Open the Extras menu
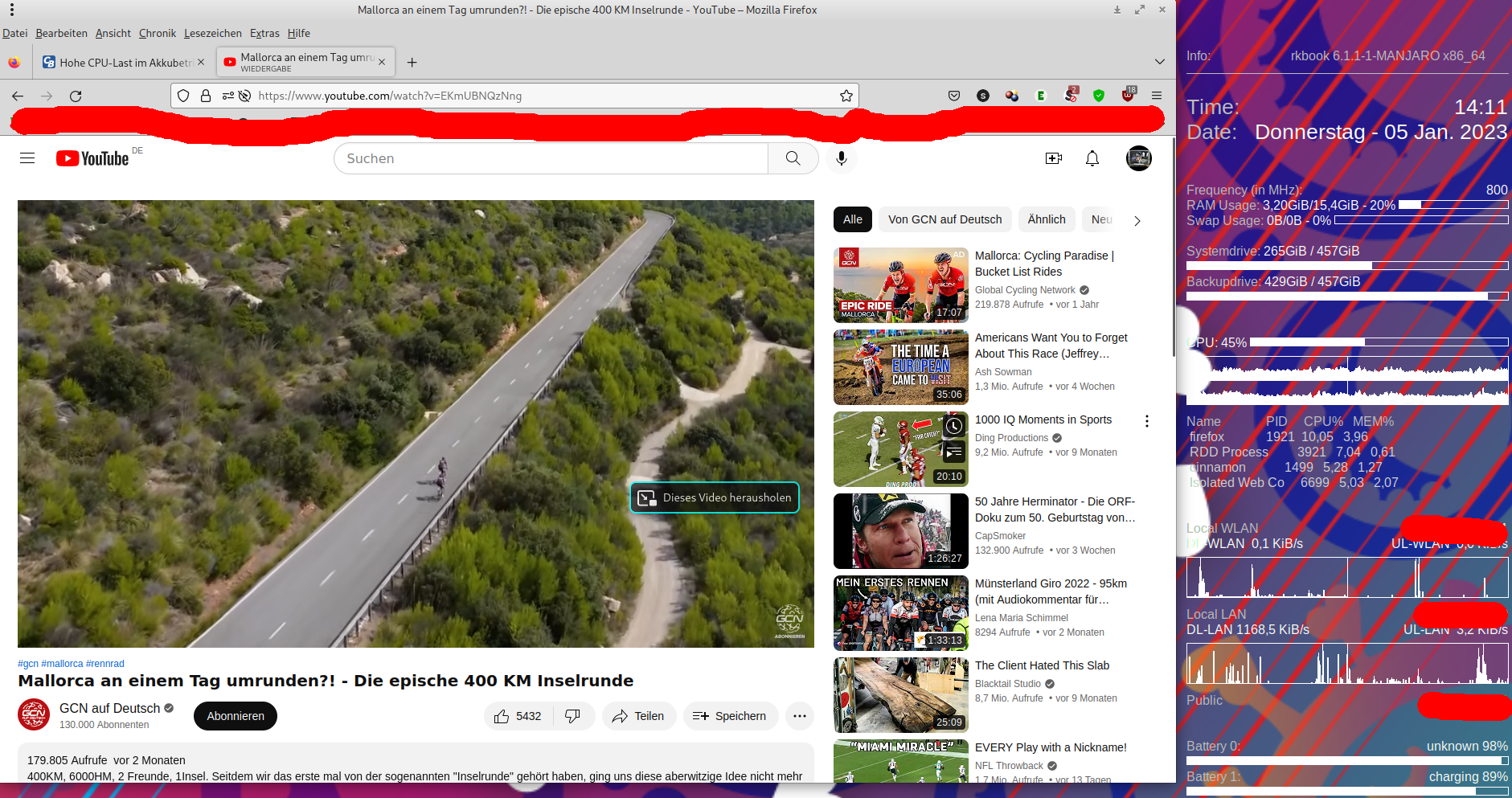 (264, 33)
